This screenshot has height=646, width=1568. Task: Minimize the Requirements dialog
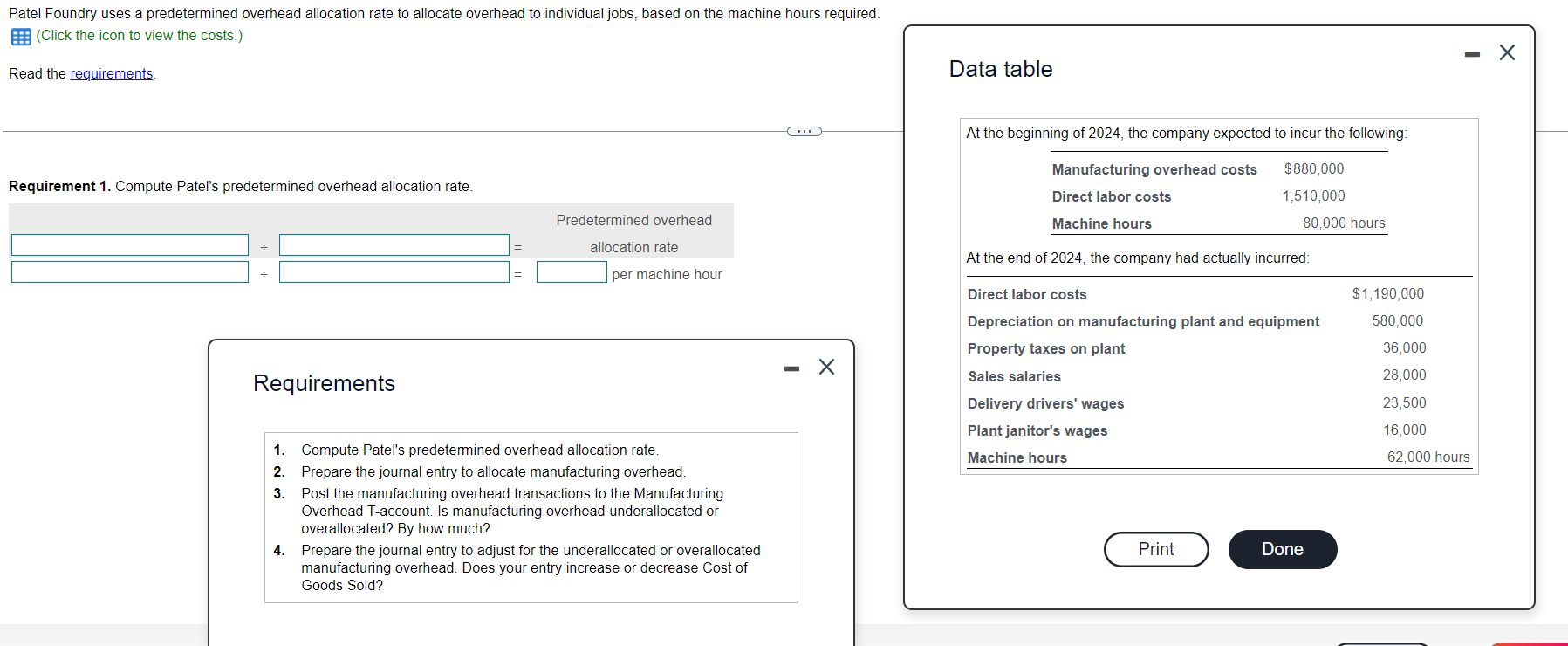[791, 368]
